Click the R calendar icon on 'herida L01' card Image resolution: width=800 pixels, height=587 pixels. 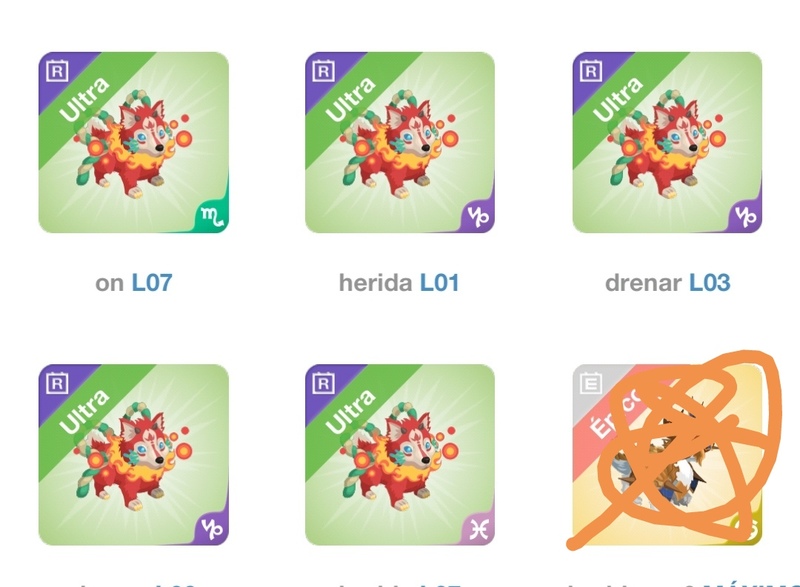tap(323, 71)
